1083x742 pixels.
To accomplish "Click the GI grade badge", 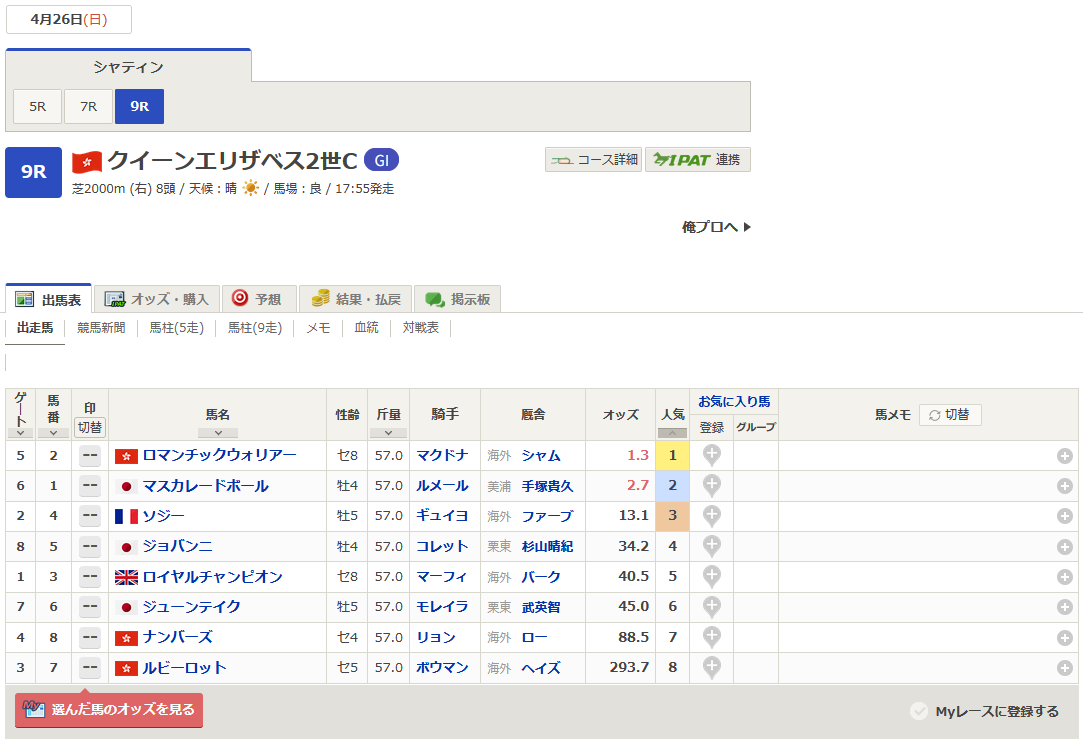I will (x=381, y=160).
